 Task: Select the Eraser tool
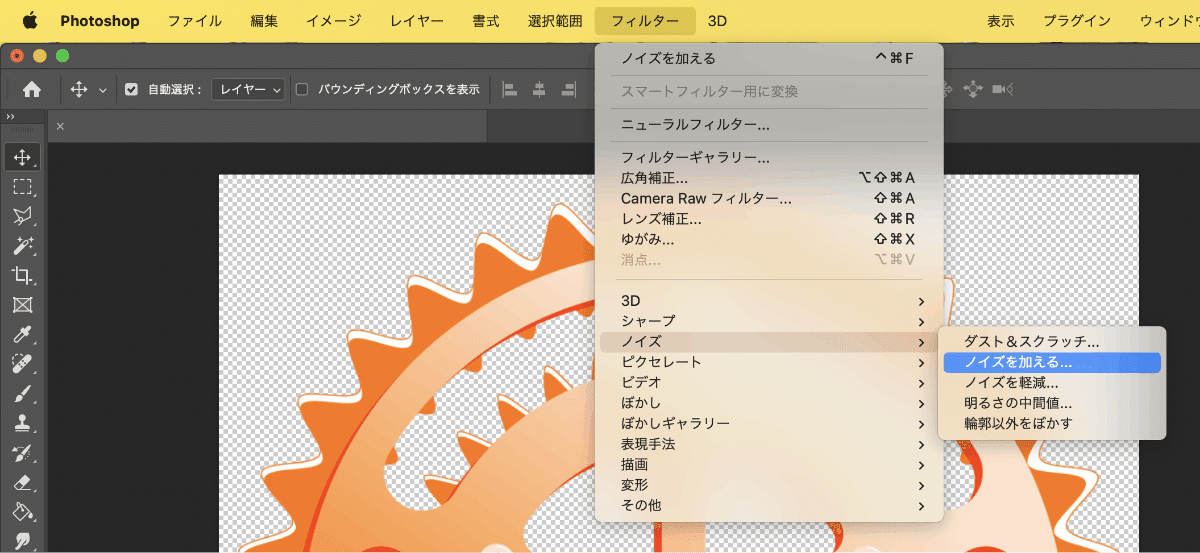[22, 482]
